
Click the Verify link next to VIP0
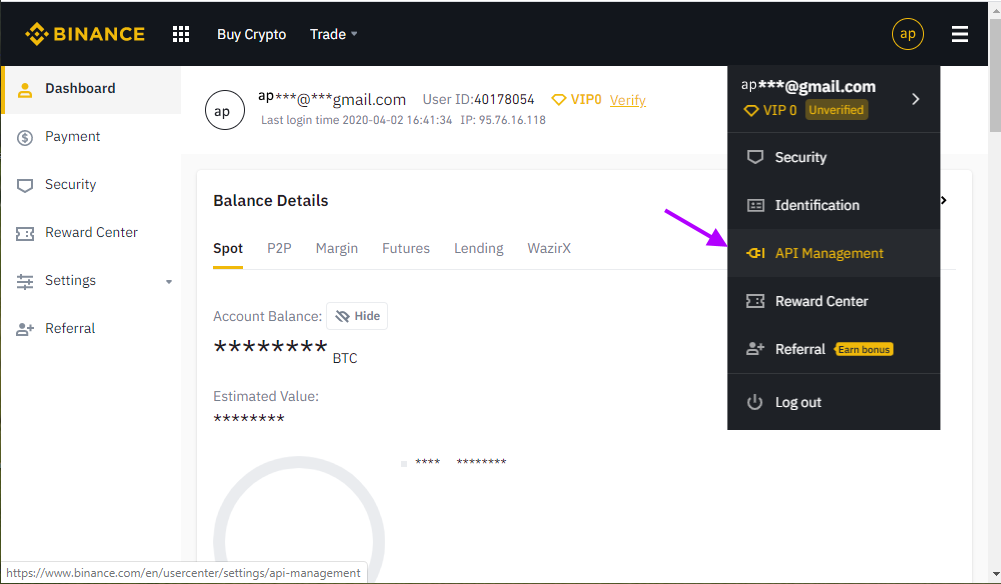628,100
